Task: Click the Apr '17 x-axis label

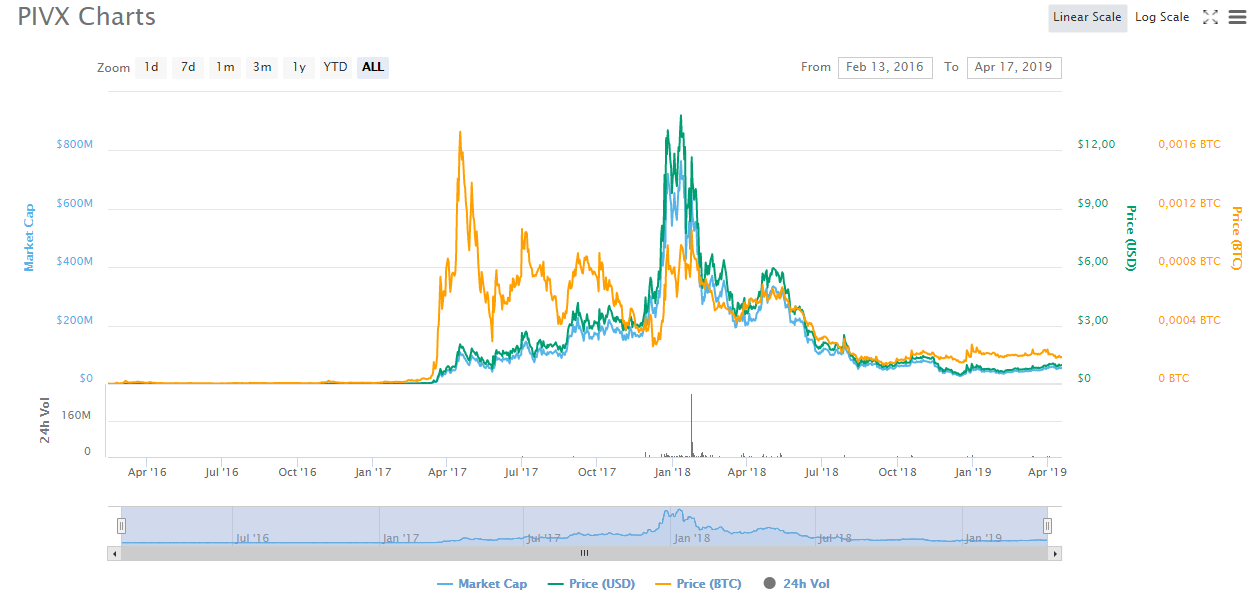Action: pos(447,472)
